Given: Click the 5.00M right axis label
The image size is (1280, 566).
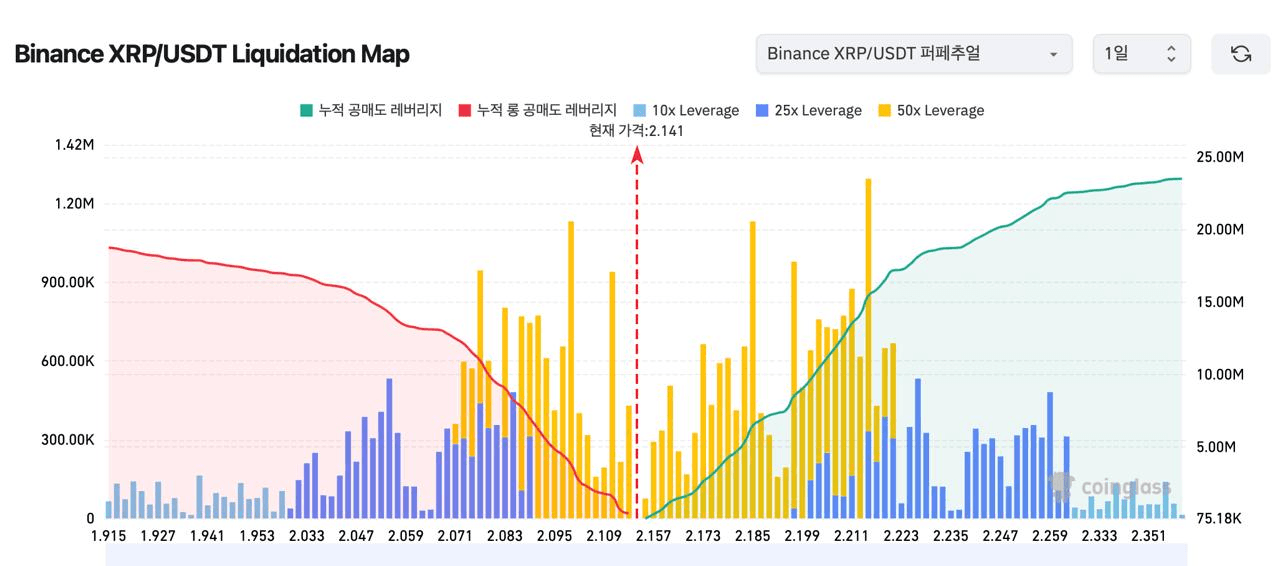Looking at the screenshot, I should [x=1215, y=447].
